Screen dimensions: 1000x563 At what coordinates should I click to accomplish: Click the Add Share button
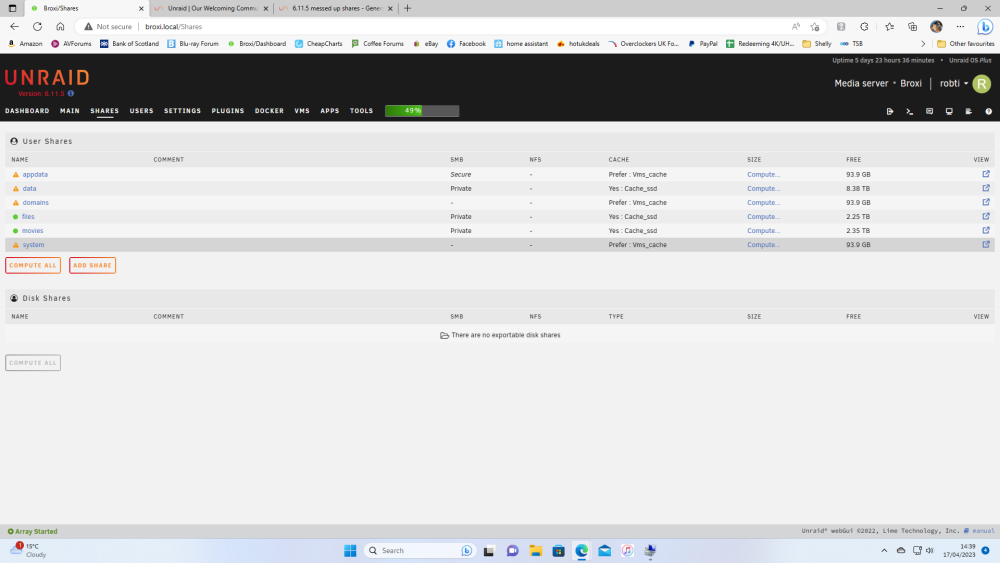92,265
